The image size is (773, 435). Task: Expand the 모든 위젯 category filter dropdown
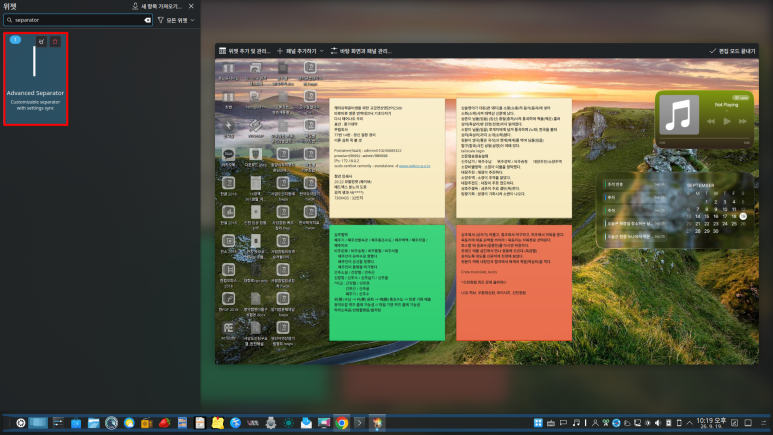point(176,20)
